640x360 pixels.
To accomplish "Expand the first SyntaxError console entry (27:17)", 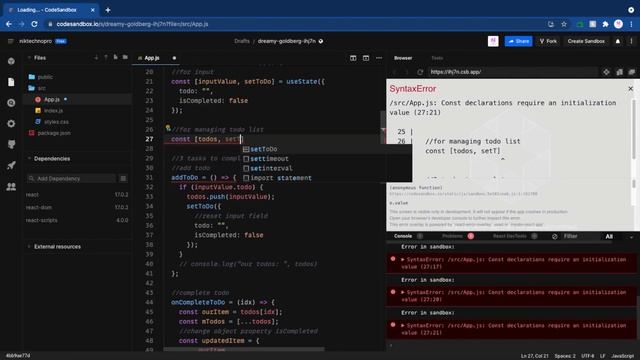I will [403, 260].
